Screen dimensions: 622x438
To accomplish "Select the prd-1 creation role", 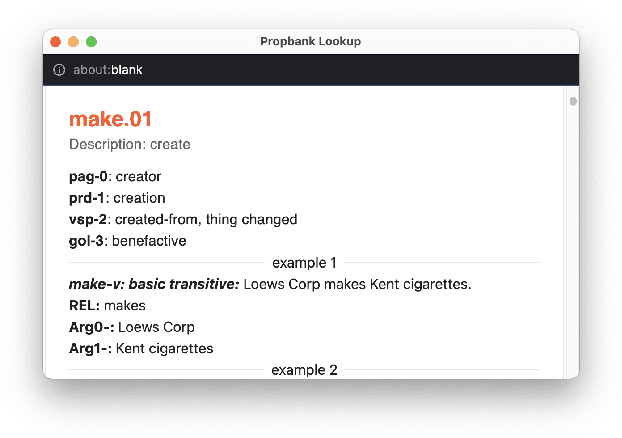I will pyautogui.click(x=117, y=198).
